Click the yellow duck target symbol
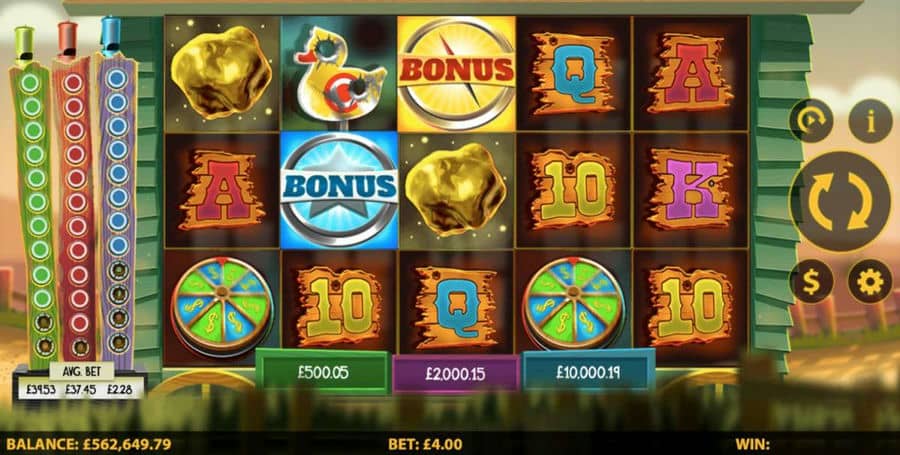Screen dimensions: 900x455 pos(339,73)
